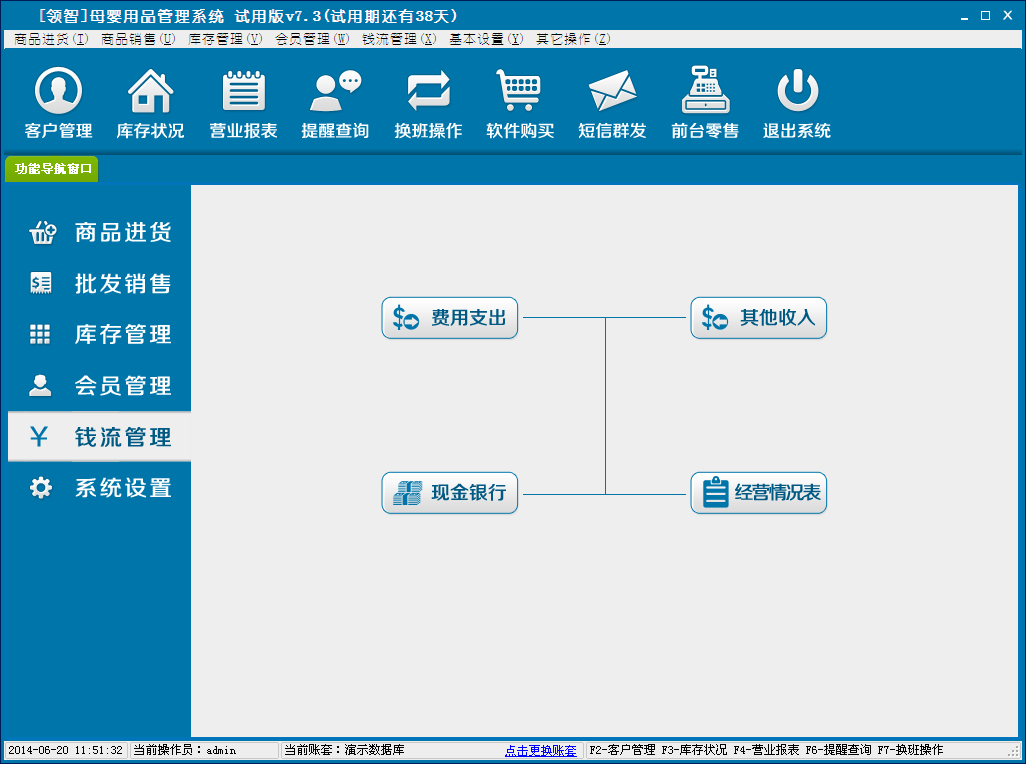Open the 经营情况表 report button
Screen dimensions: 1026x764
[759, 493]
